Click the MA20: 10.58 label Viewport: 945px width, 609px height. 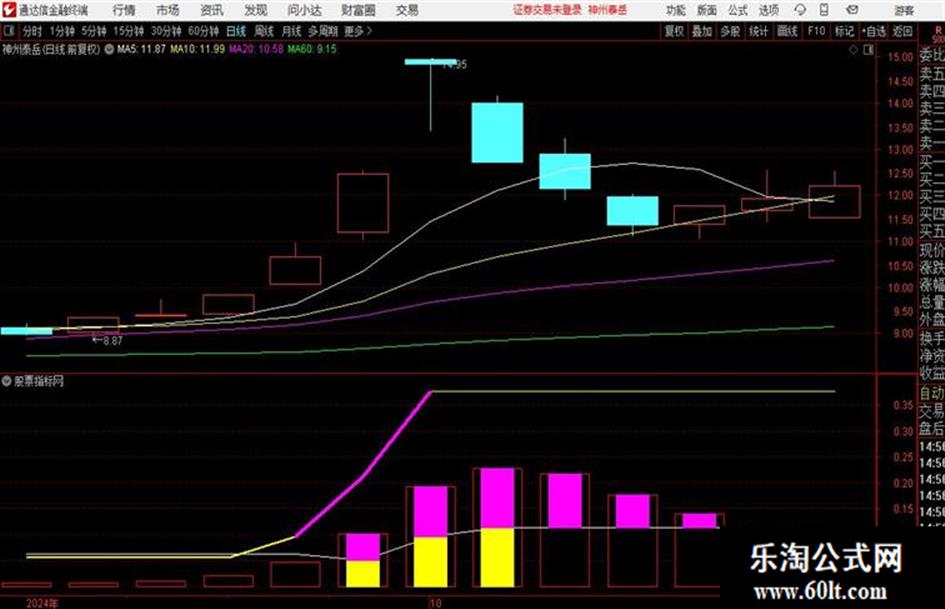coord(256,49)
